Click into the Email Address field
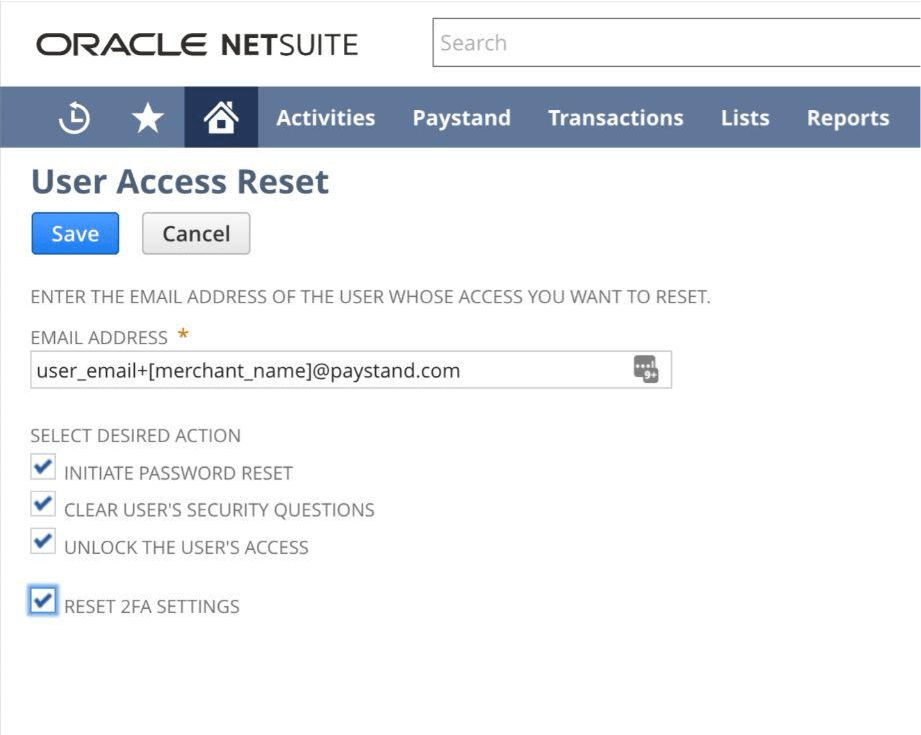The image size is (921, 735). coord(351,370)
